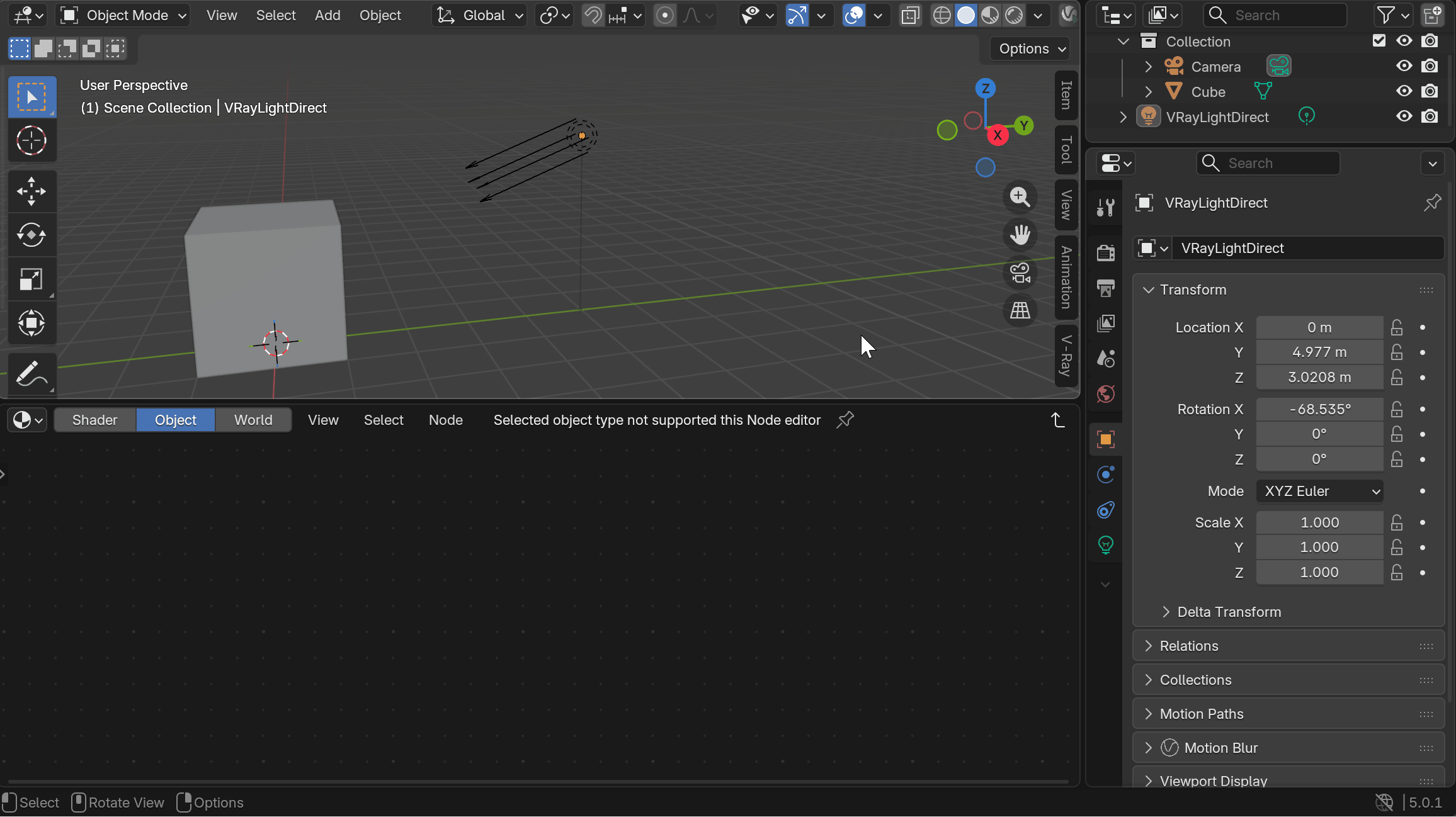This screenshot has width=1456, height=817.
Task: Expand VRayLightDirect in outliner
Action: [1123, 117]
